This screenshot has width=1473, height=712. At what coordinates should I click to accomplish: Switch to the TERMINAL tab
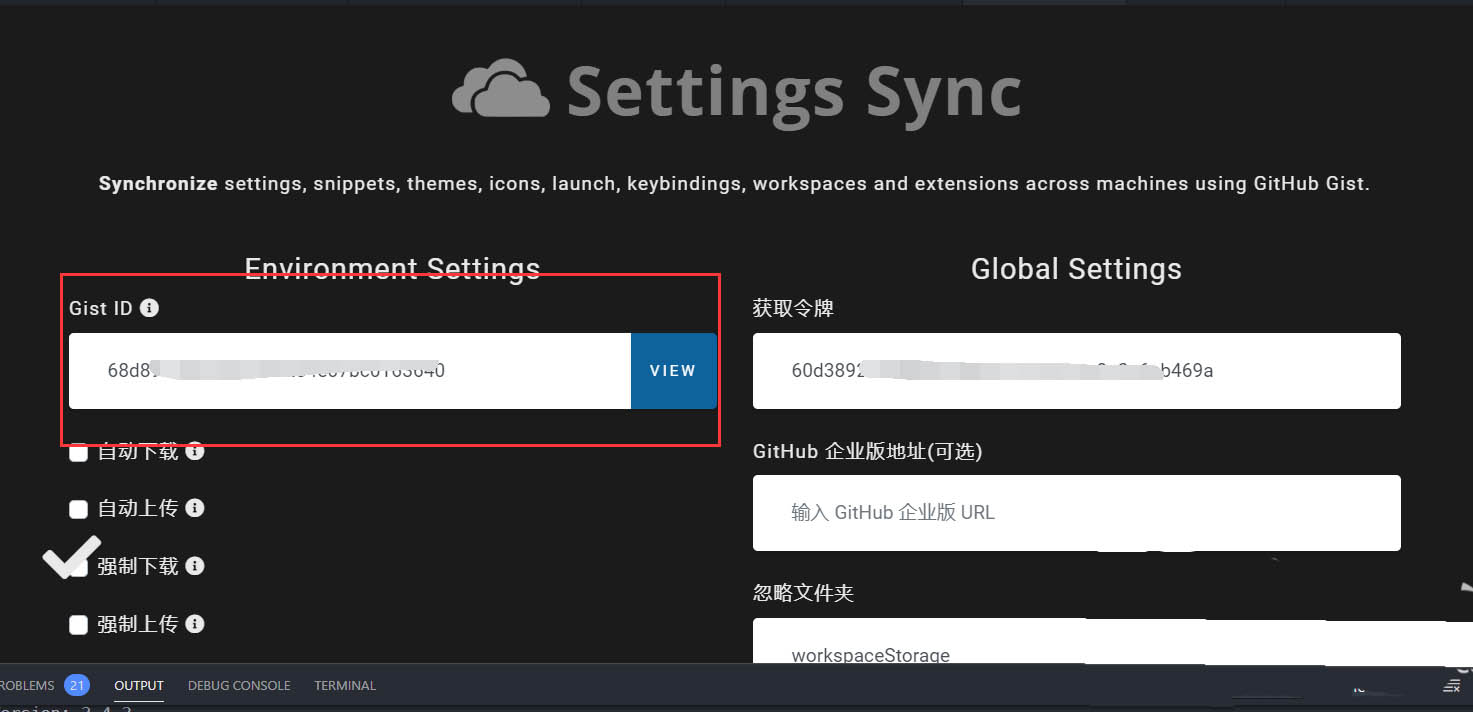(x=345, y=686)
